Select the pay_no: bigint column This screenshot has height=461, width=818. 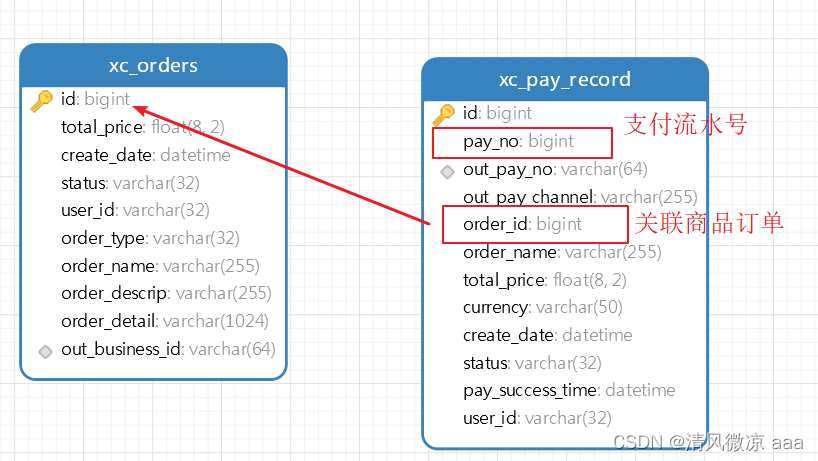[x=519, y=141]
